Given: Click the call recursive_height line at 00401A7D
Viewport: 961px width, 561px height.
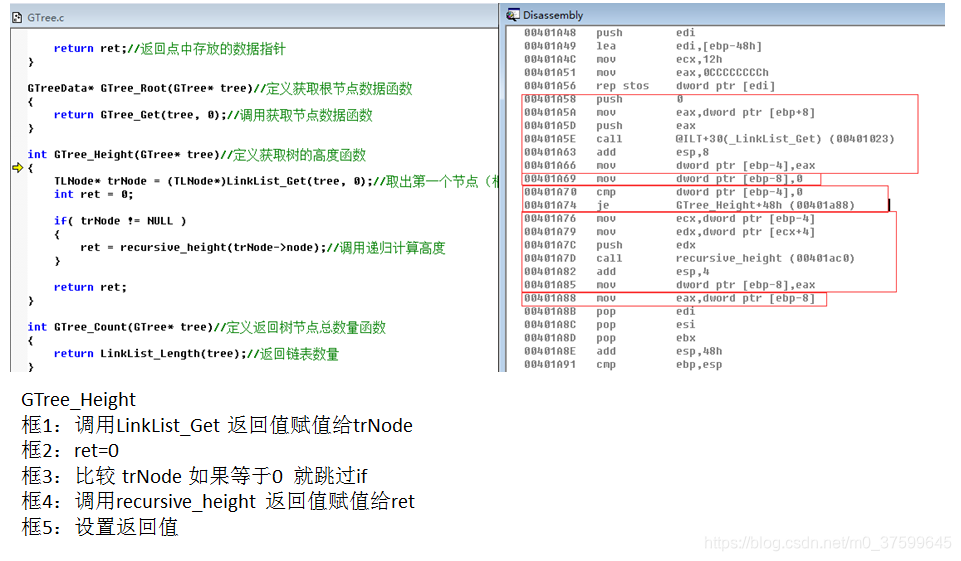Looking at the screenshot, I should [x=689, y=259].
